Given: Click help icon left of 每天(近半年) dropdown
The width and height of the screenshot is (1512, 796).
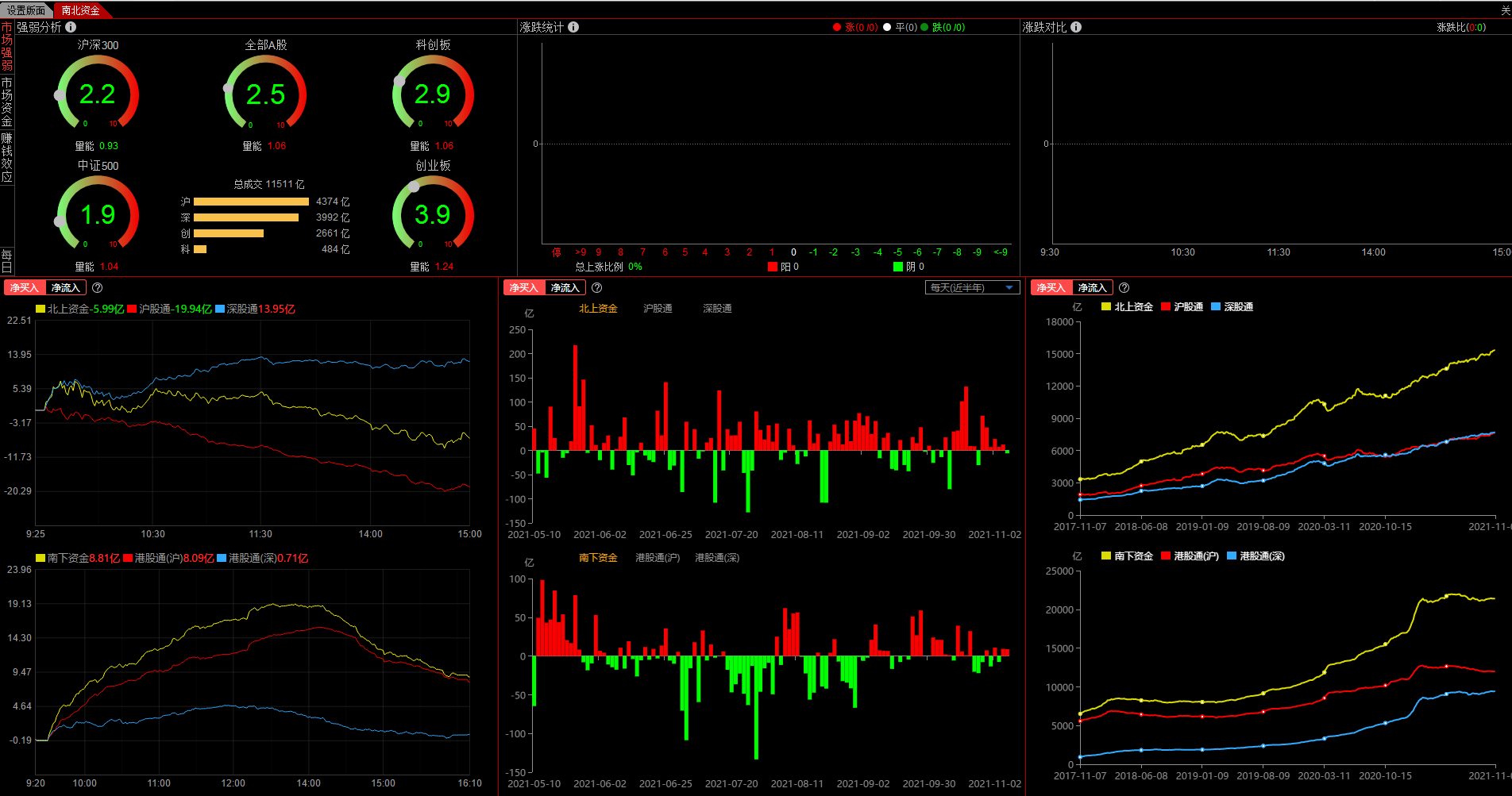Looking at the screenshot, I should click(597, 288).
